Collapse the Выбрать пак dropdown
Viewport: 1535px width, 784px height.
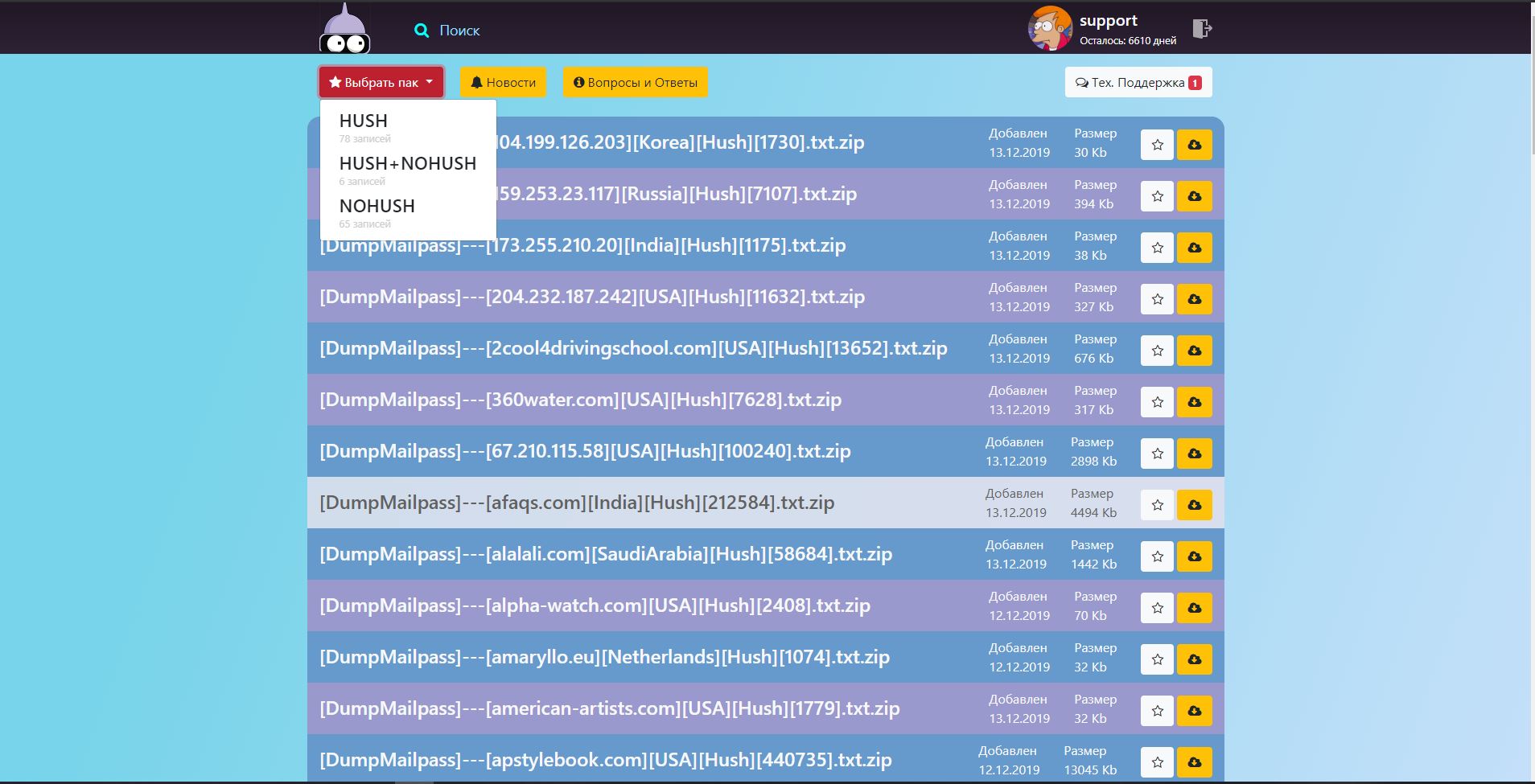[381, 82]
